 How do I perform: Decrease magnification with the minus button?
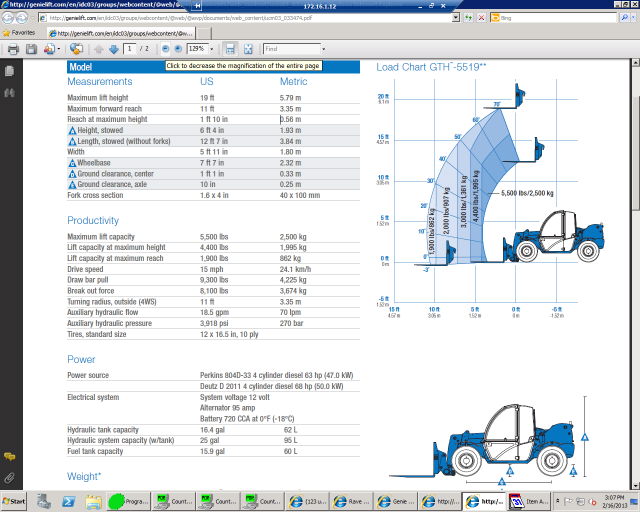point(165,49)
